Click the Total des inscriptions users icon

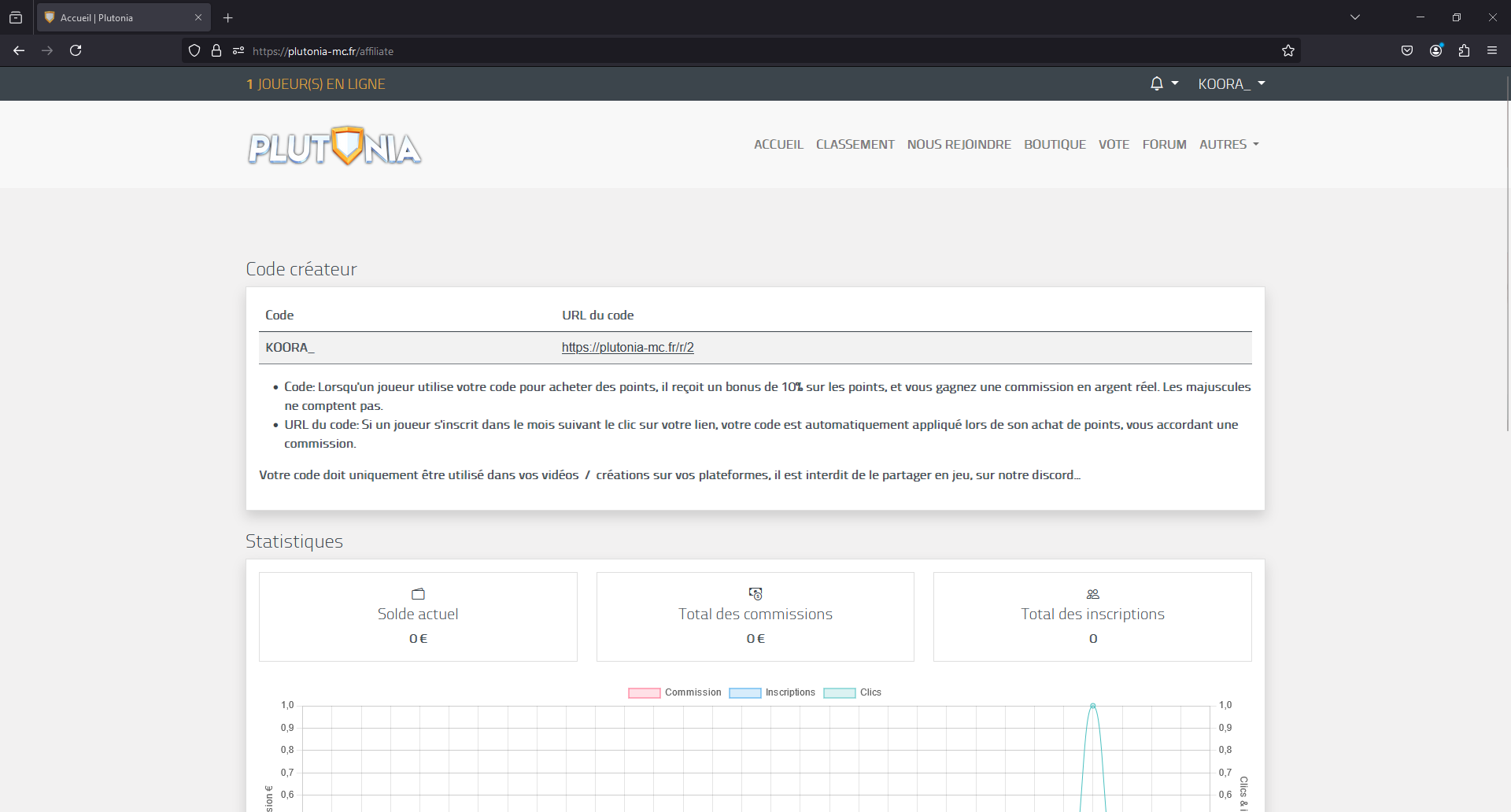click(x=1092, y=594)
